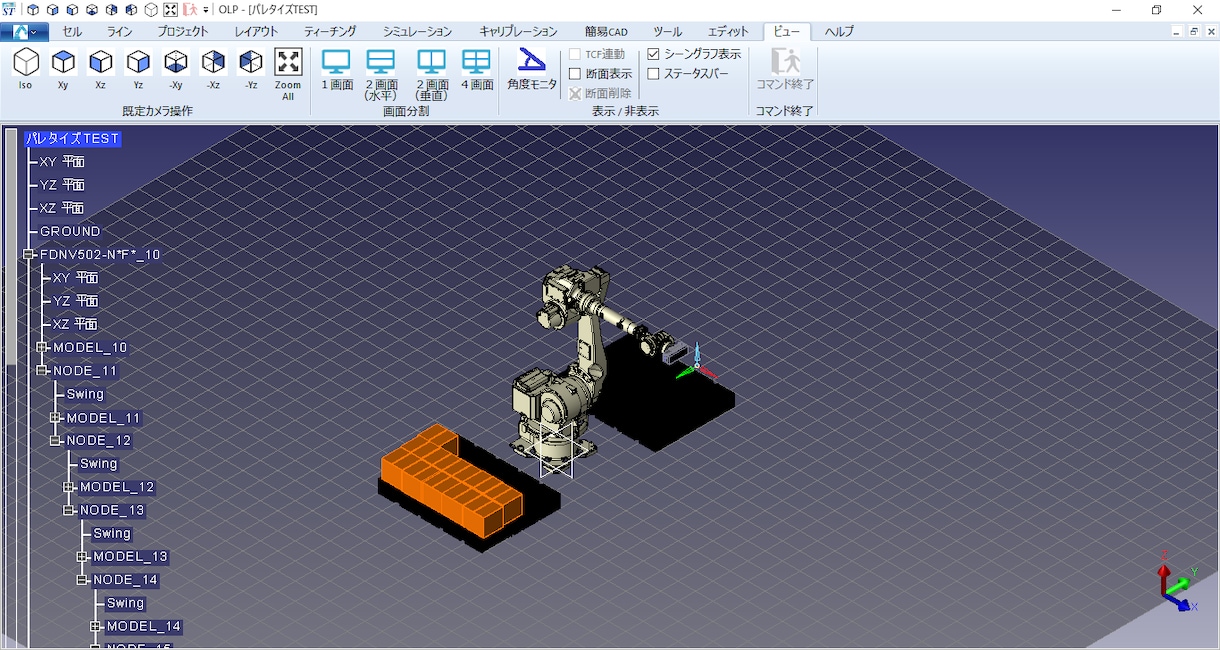Switch to レイアウト tab
Viewport: 1220px width, 650px height.
coord(257,32)
